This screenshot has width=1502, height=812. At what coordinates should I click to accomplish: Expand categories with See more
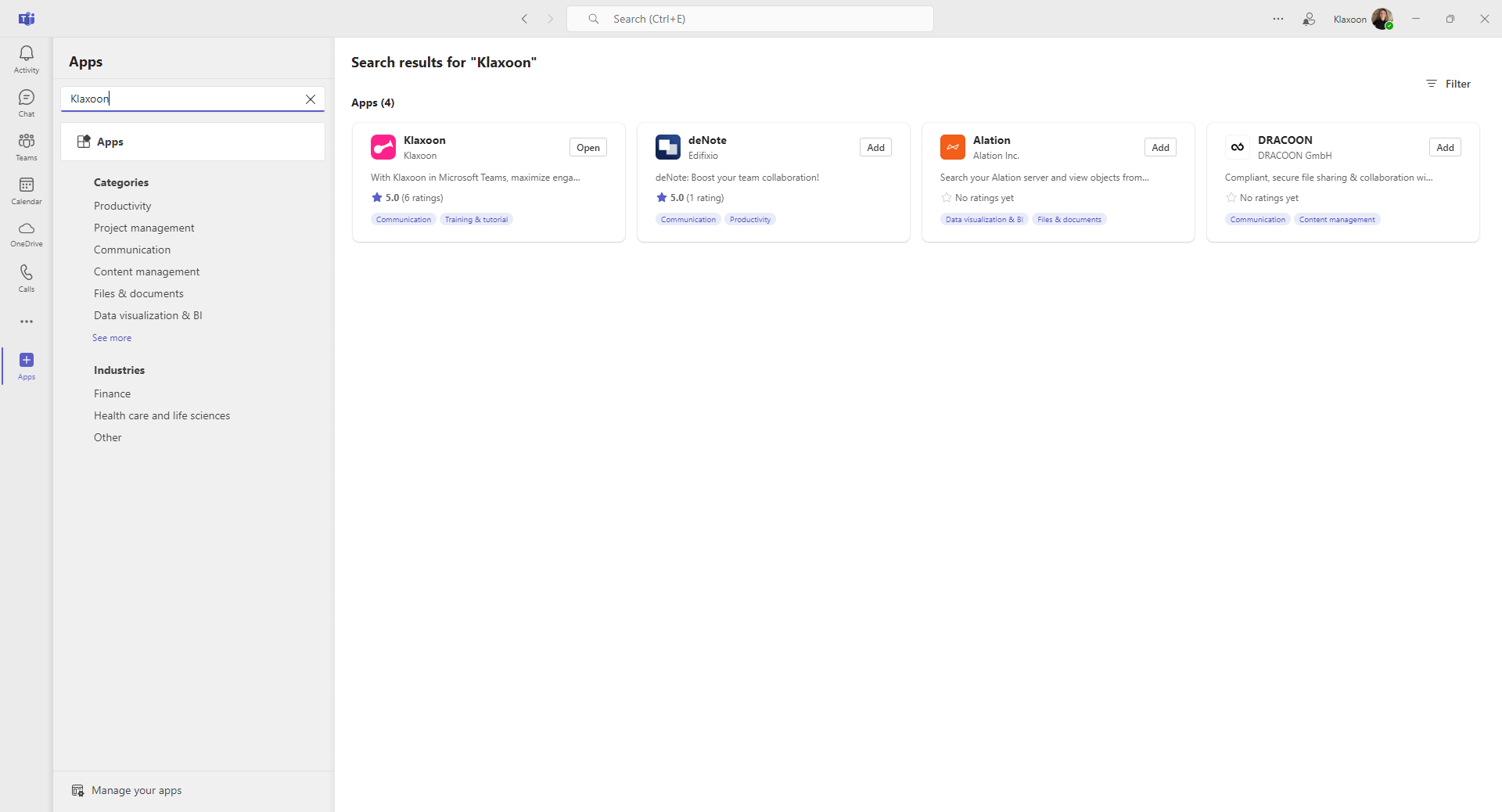coord(112,338)
